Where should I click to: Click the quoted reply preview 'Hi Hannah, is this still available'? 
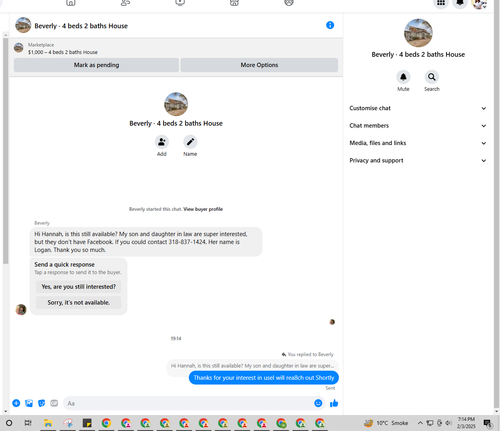(252, 366)
